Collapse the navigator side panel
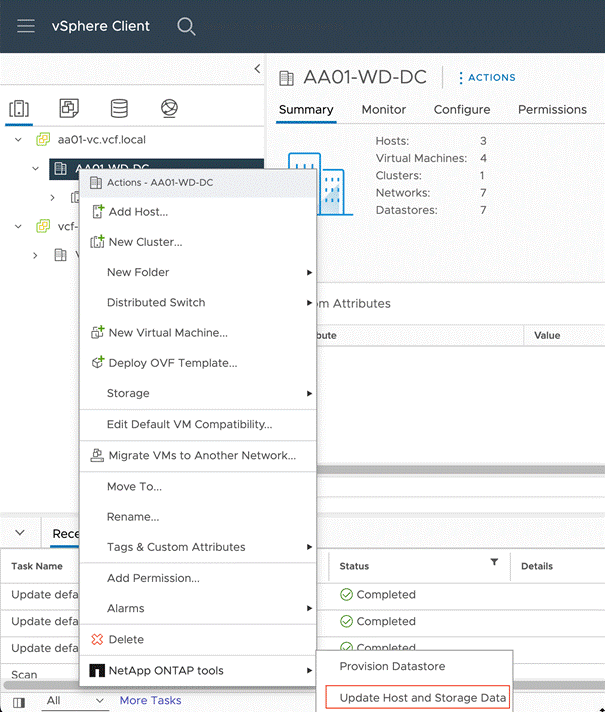Screen dimensions: 605x712 click(257, 69)
